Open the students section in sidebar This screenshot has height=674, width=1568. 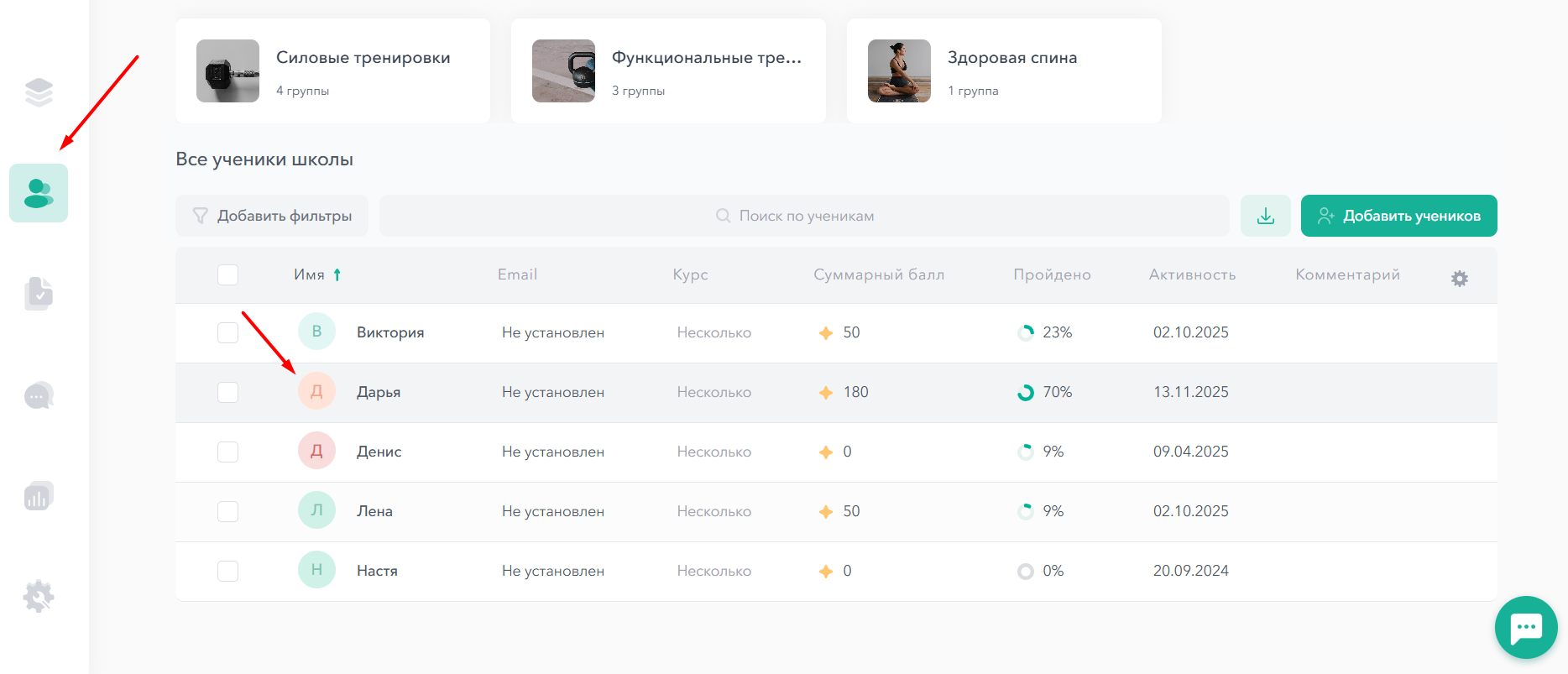coord(39,193)
